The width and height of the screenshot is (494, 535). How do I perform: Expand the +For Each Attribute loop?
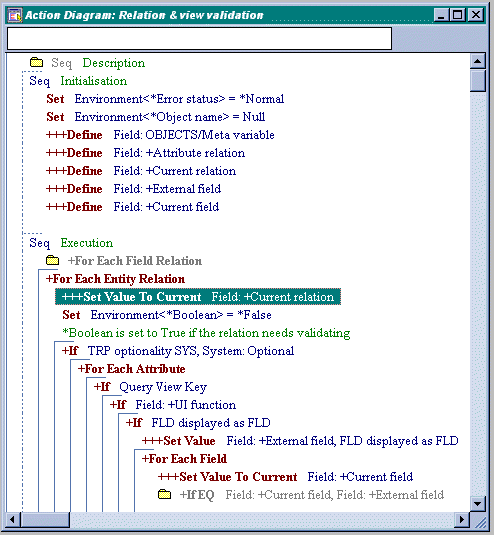(x=131, y=369)
